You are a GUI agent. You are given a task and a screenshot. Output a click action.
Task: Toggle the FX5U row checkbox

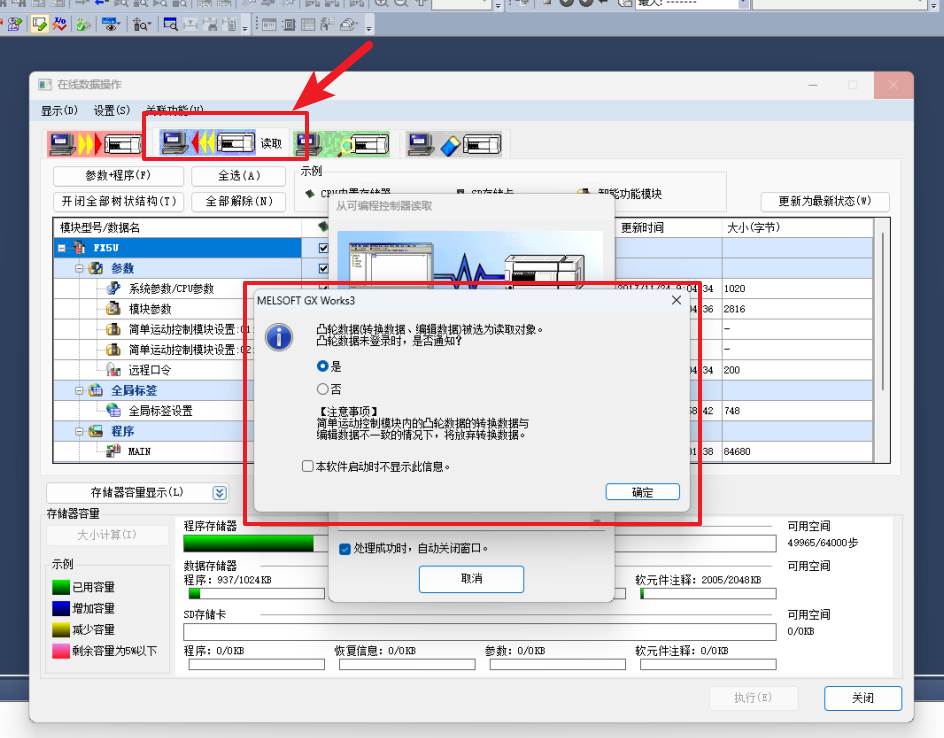coord(324,247)
